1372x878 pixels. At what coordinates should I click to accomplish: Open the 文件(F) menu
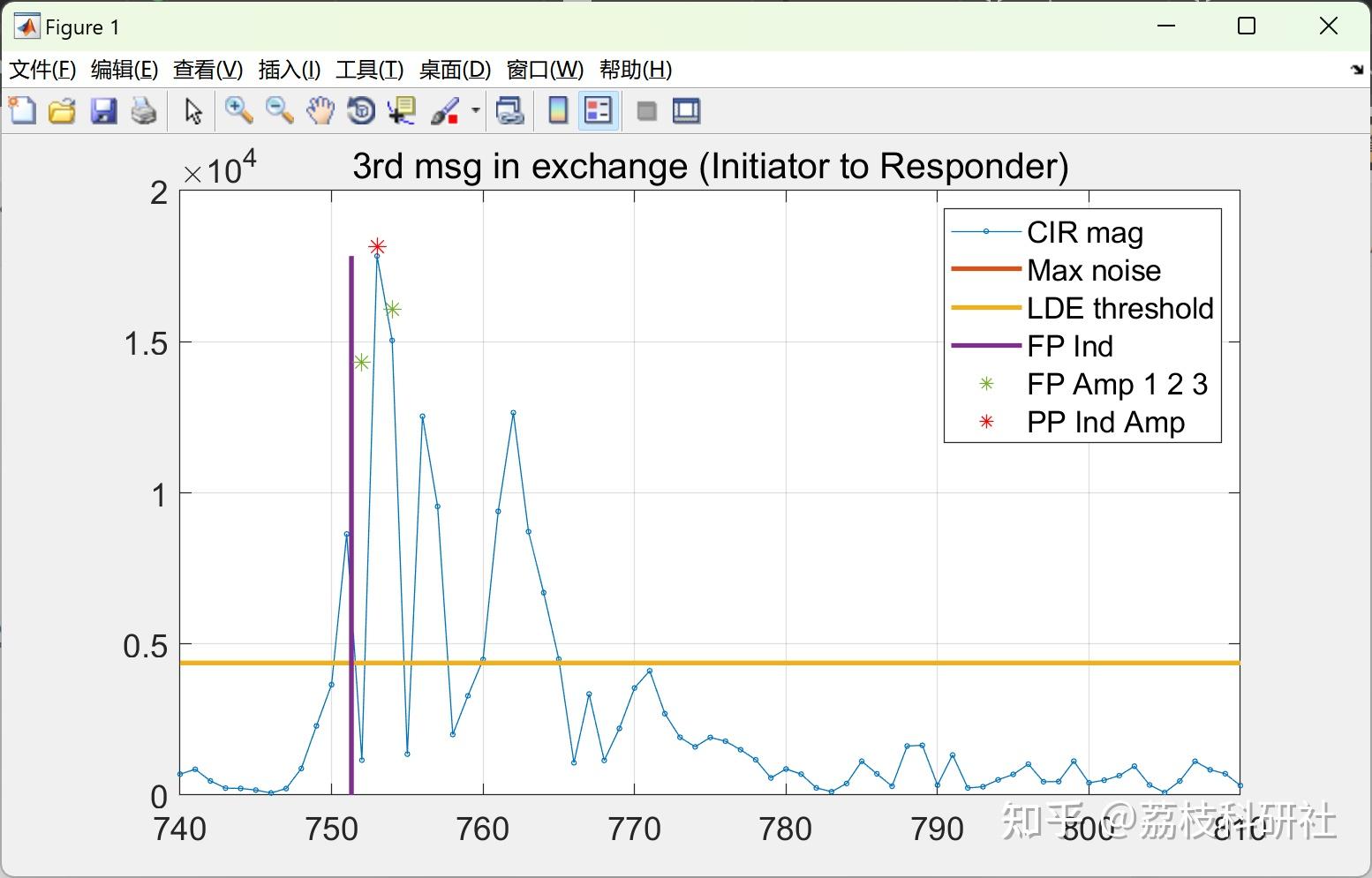42,70
